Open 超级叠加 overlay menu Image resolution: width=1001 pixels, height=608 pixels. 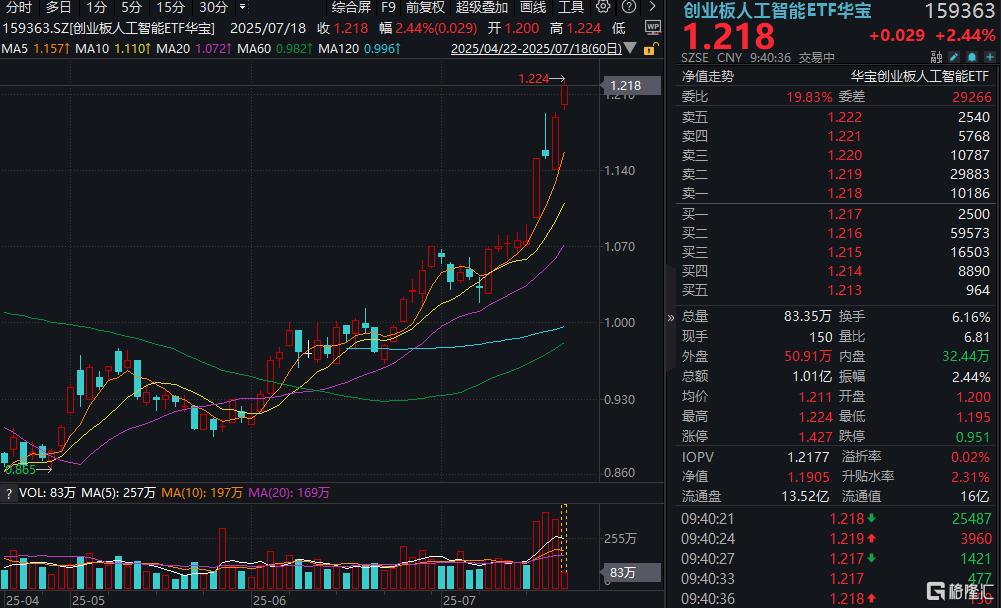click(x=482, y=7)
